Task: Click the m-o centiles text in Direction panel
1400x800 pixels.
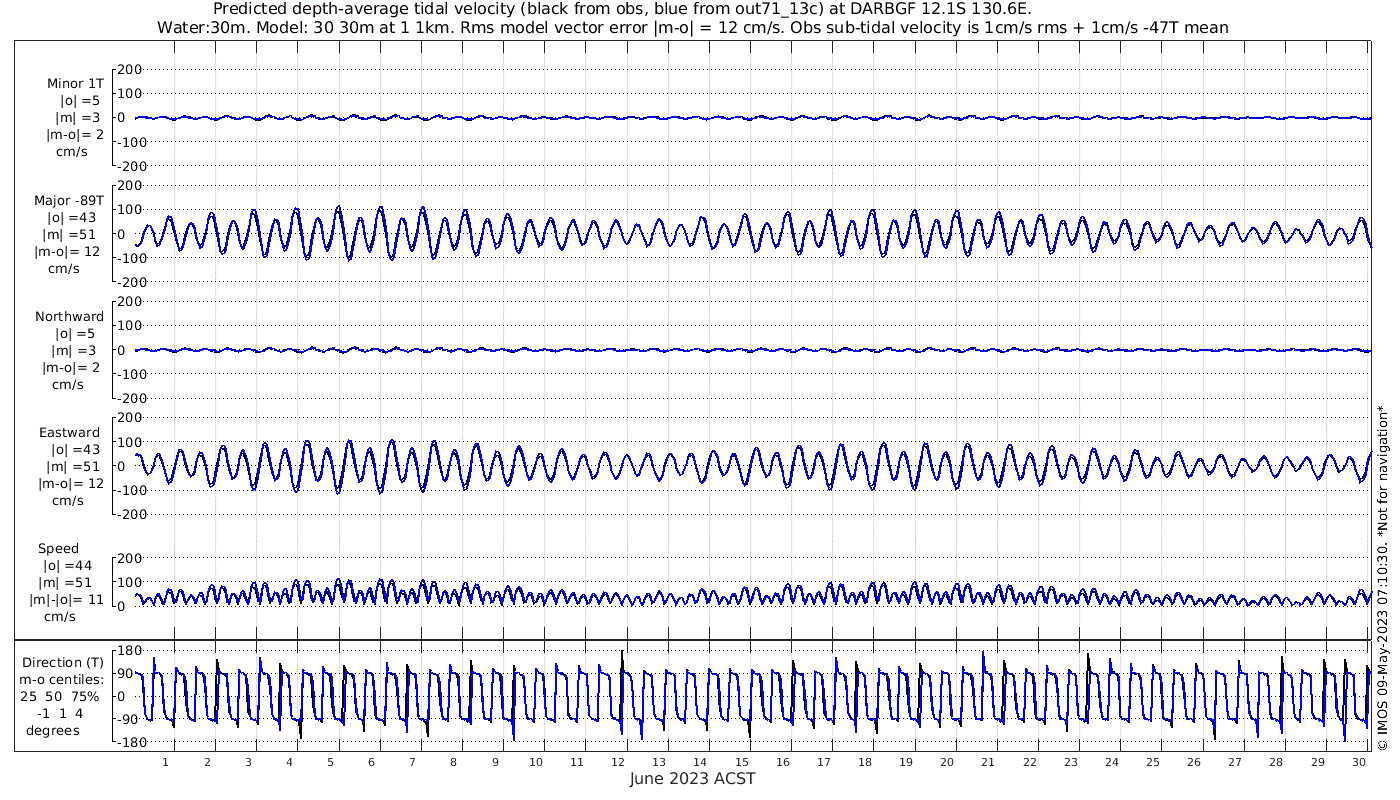Action: [x=63, y=679]
